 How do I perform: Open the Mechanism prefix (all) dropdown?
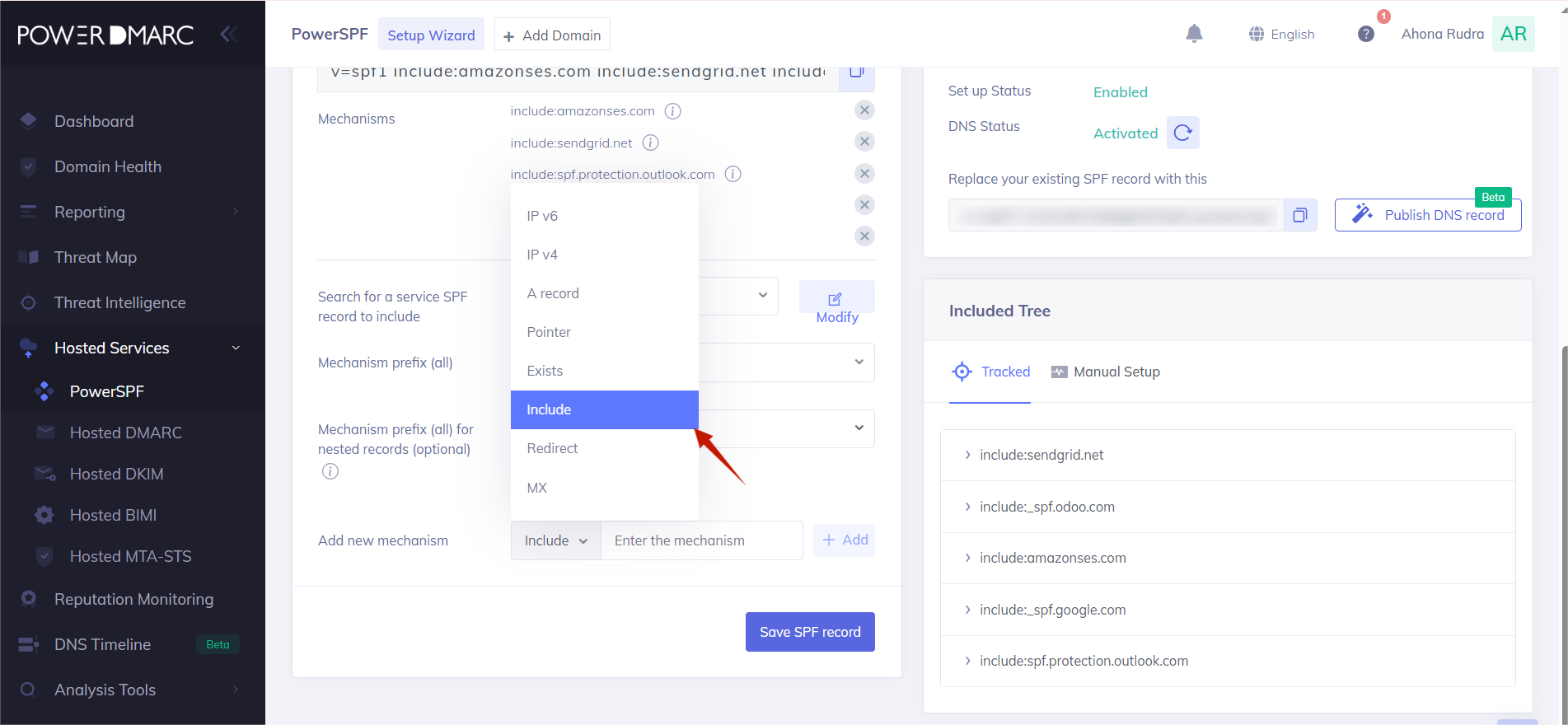point(858,362)
